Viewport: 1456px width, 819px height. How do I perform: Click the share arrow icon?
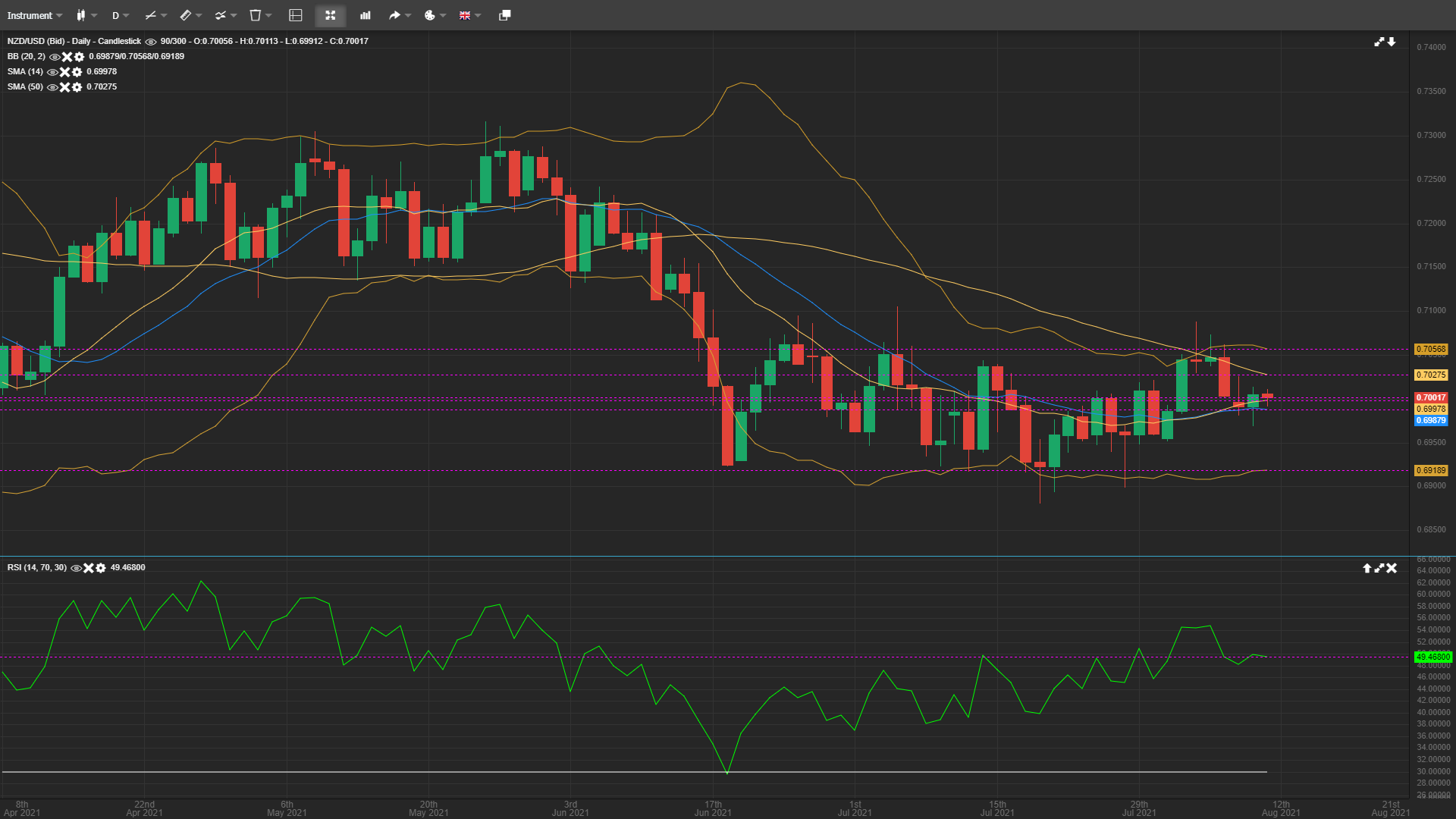pos(394,15)
